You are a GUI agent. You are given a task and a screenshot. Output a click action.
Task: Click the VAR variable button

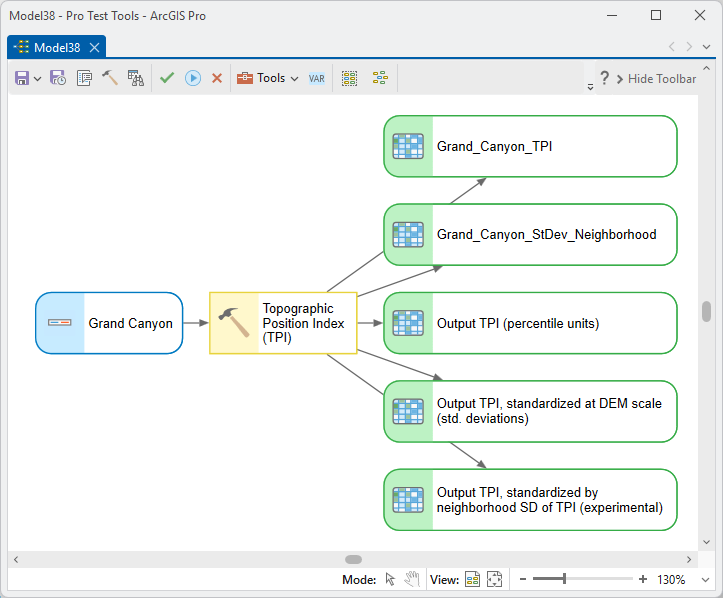coord(317,78)
